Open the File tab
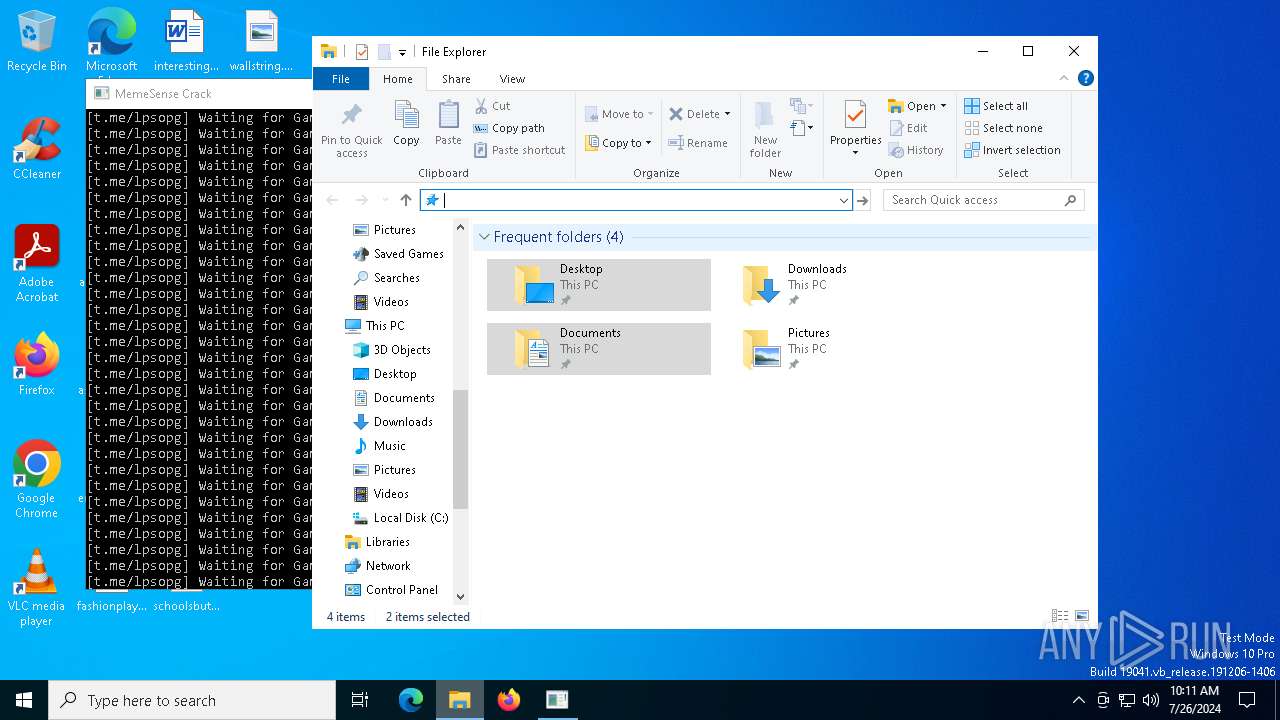Screen dimensions: 1280x720 click(341, 79)
